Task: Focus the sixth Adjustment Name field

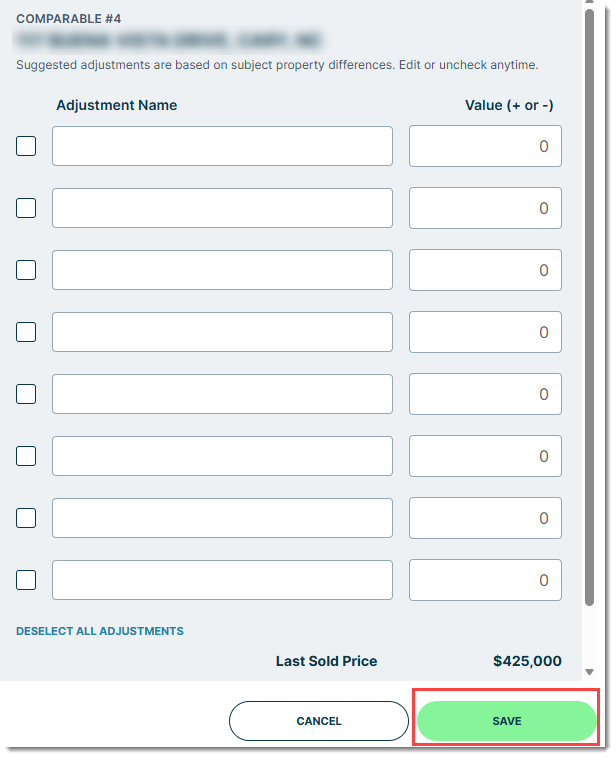Action: pos(222,456)
